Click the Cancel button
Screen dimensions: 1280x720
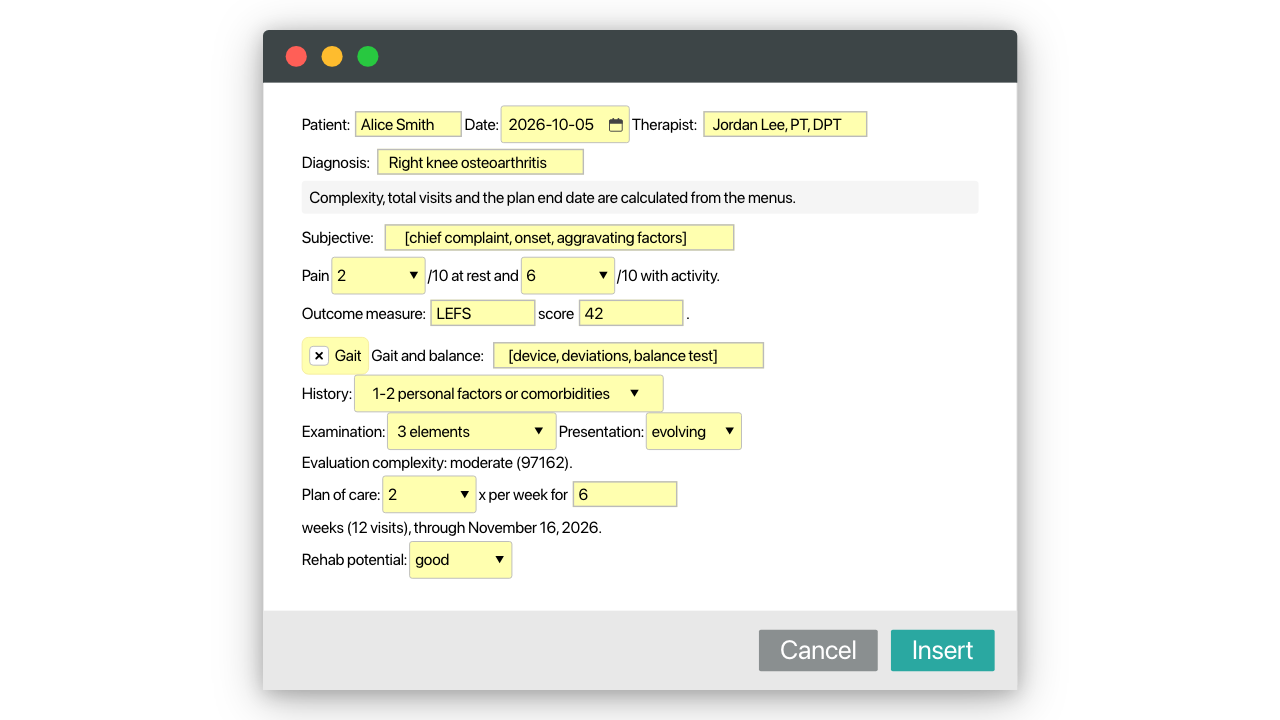coord(818,650)
